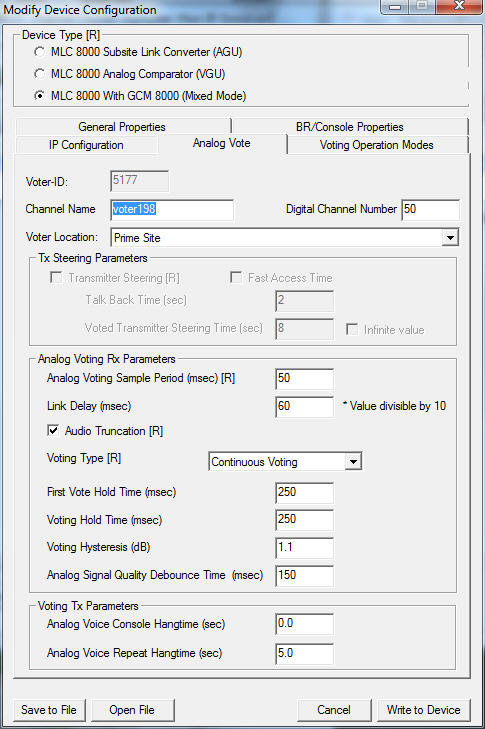The height and width of the screenshot is (729, 485).
Task: Close the Modify Device Configuration window
Action: (x=459, y=6)
